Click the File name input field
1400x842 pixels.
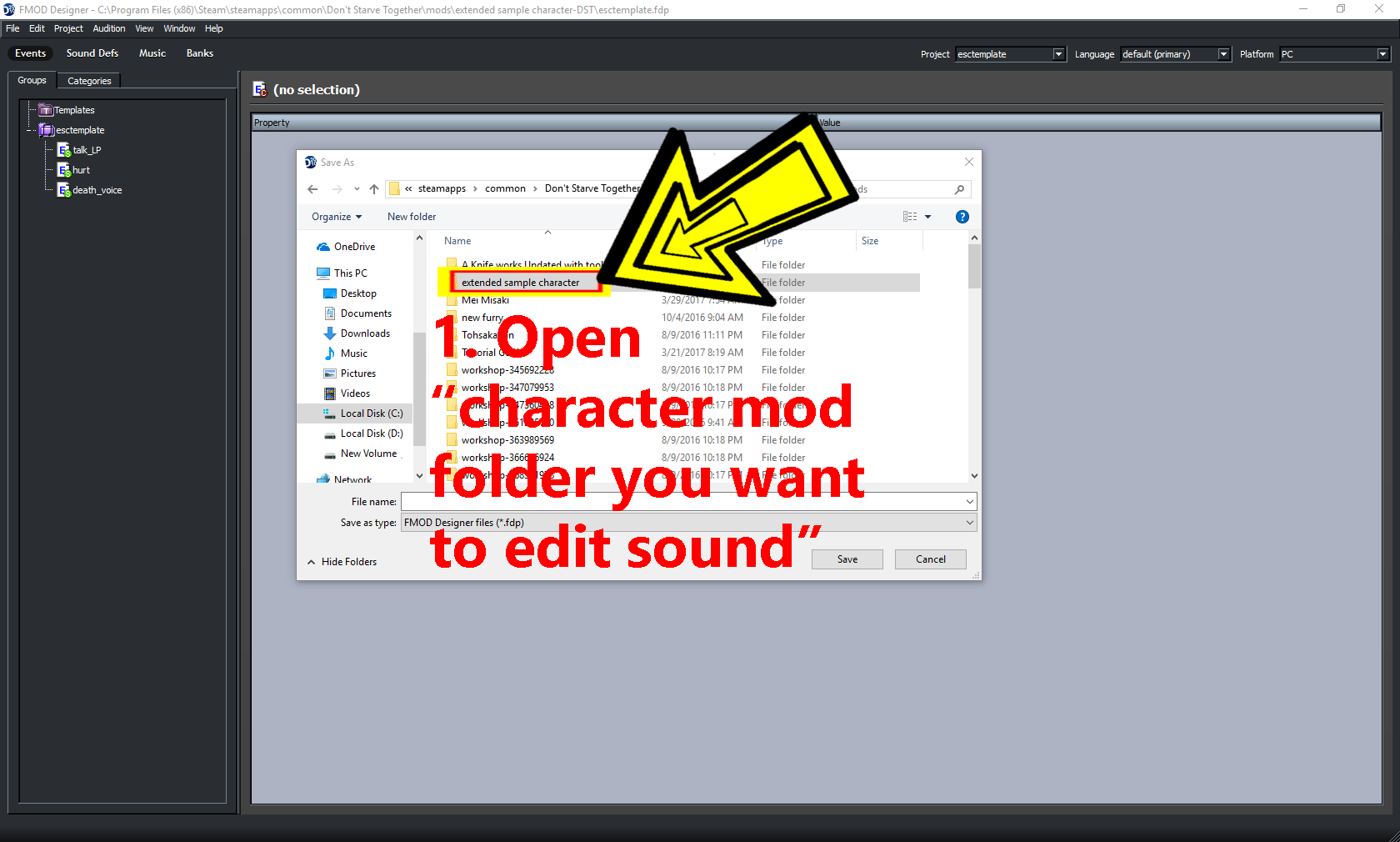[683, 502]
